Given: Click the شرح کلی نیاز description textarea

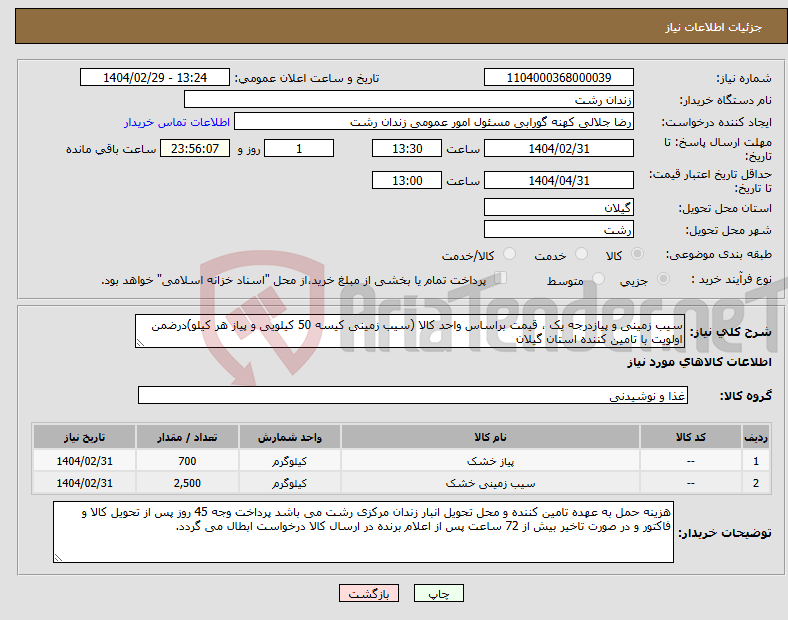Looking at the screenshot, I should point(410,332).
